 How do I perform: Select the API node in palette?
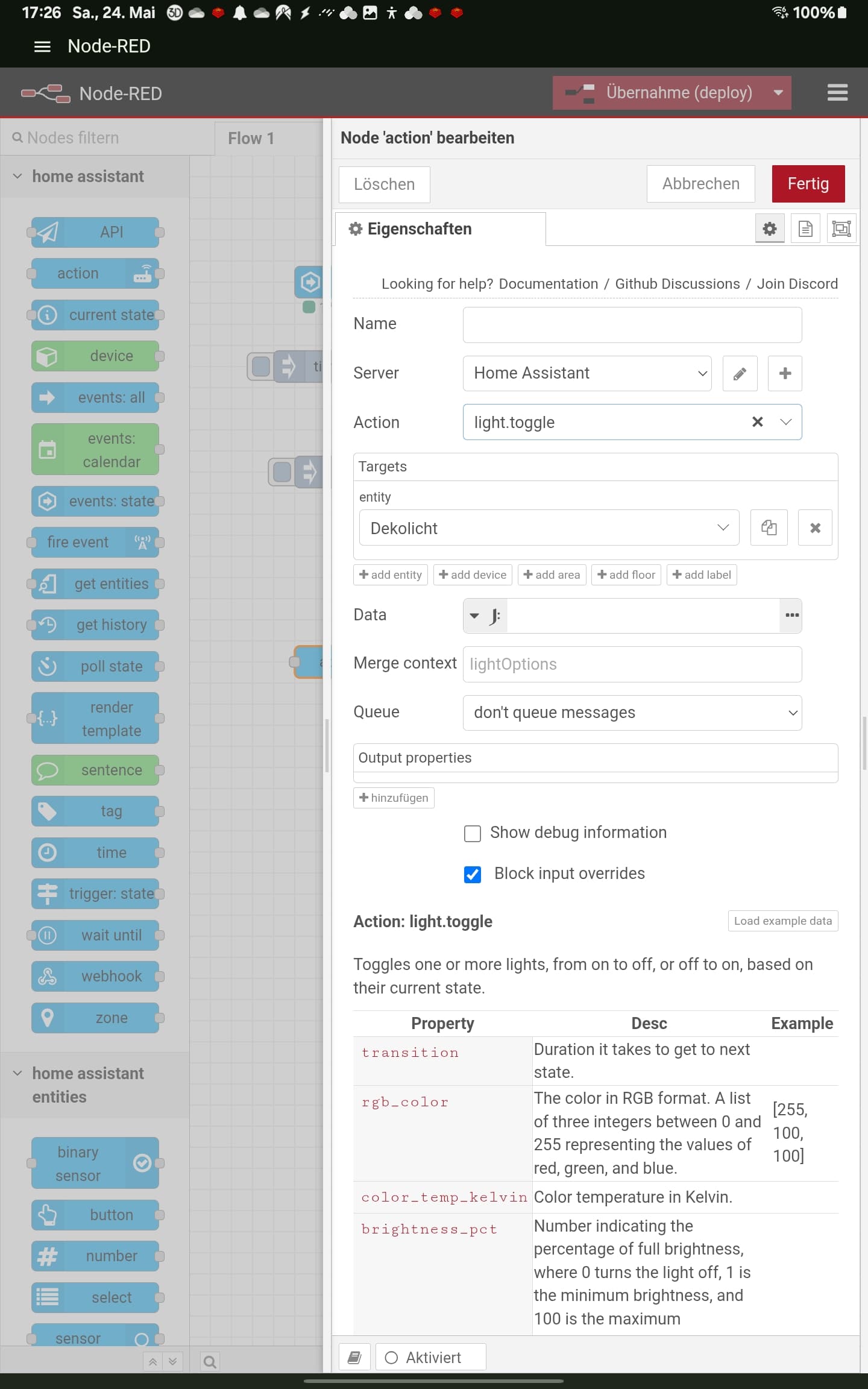pos(95,232)
